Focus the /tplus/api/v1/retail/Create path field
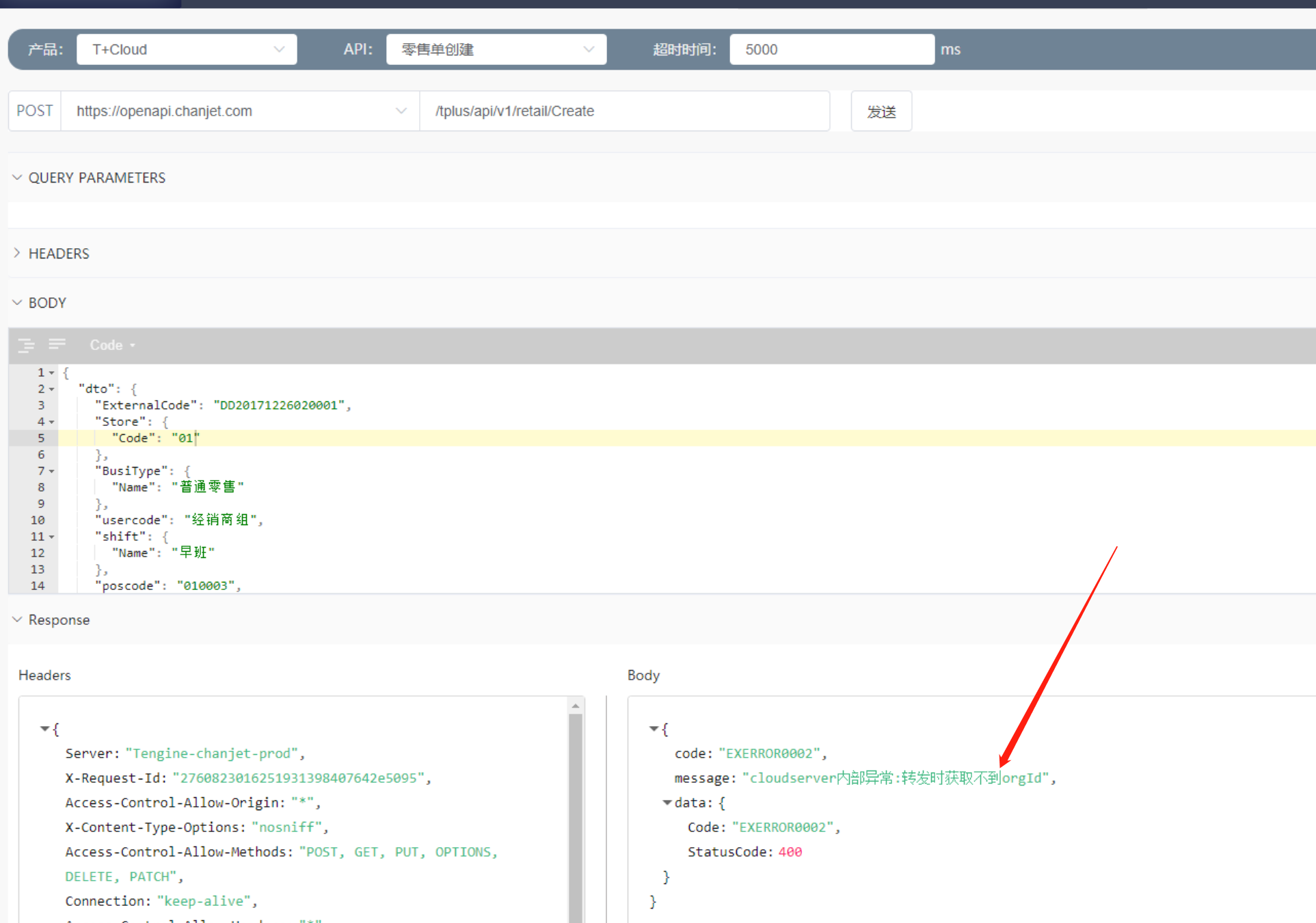 [x=625, y=111]
